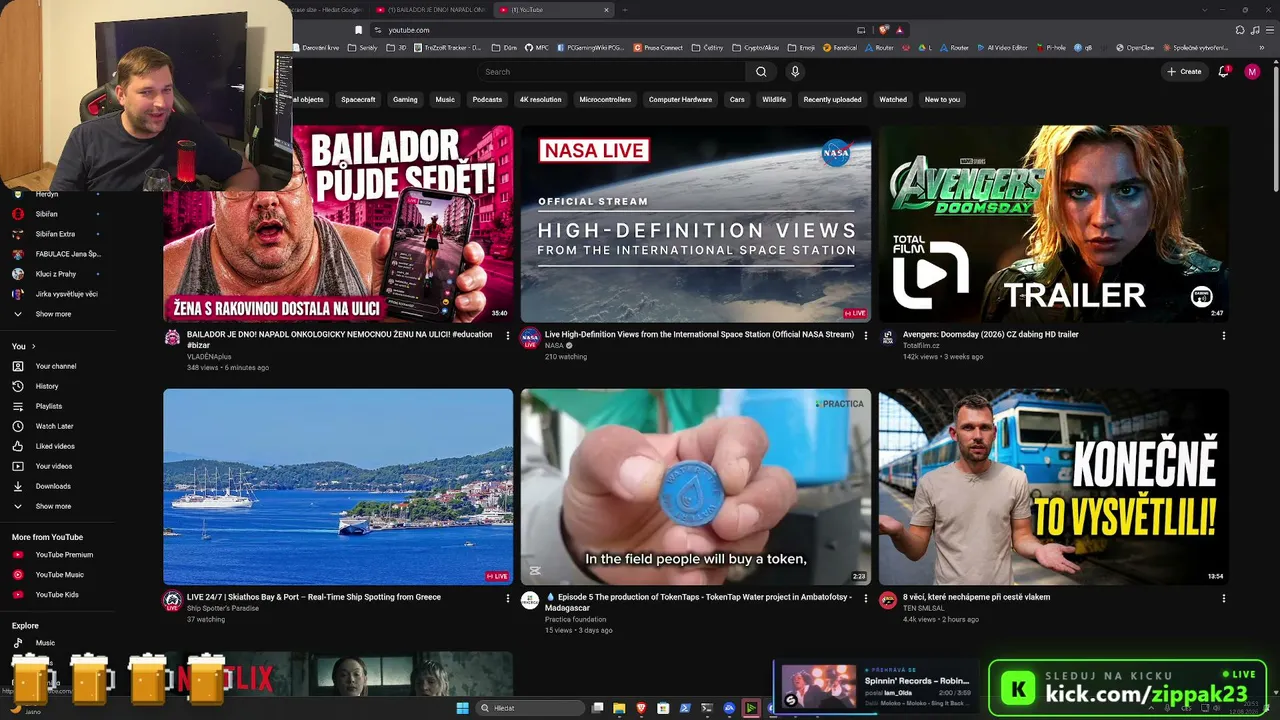1280x720 pixels.
Task: Expand Show more under subscriptions
Action: [53, 314]
